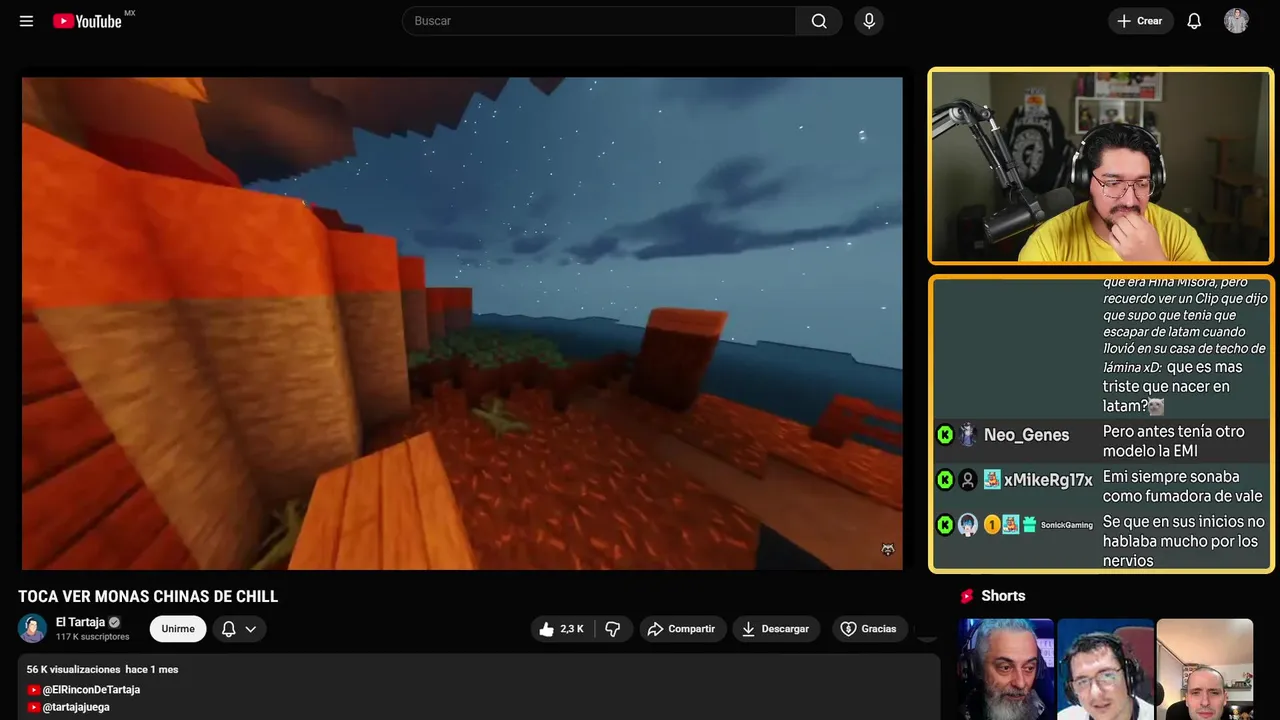The image size is (1280, 720).
Task: Click the Gracias button
Action: pyautogui.click(x=868, y=629)
